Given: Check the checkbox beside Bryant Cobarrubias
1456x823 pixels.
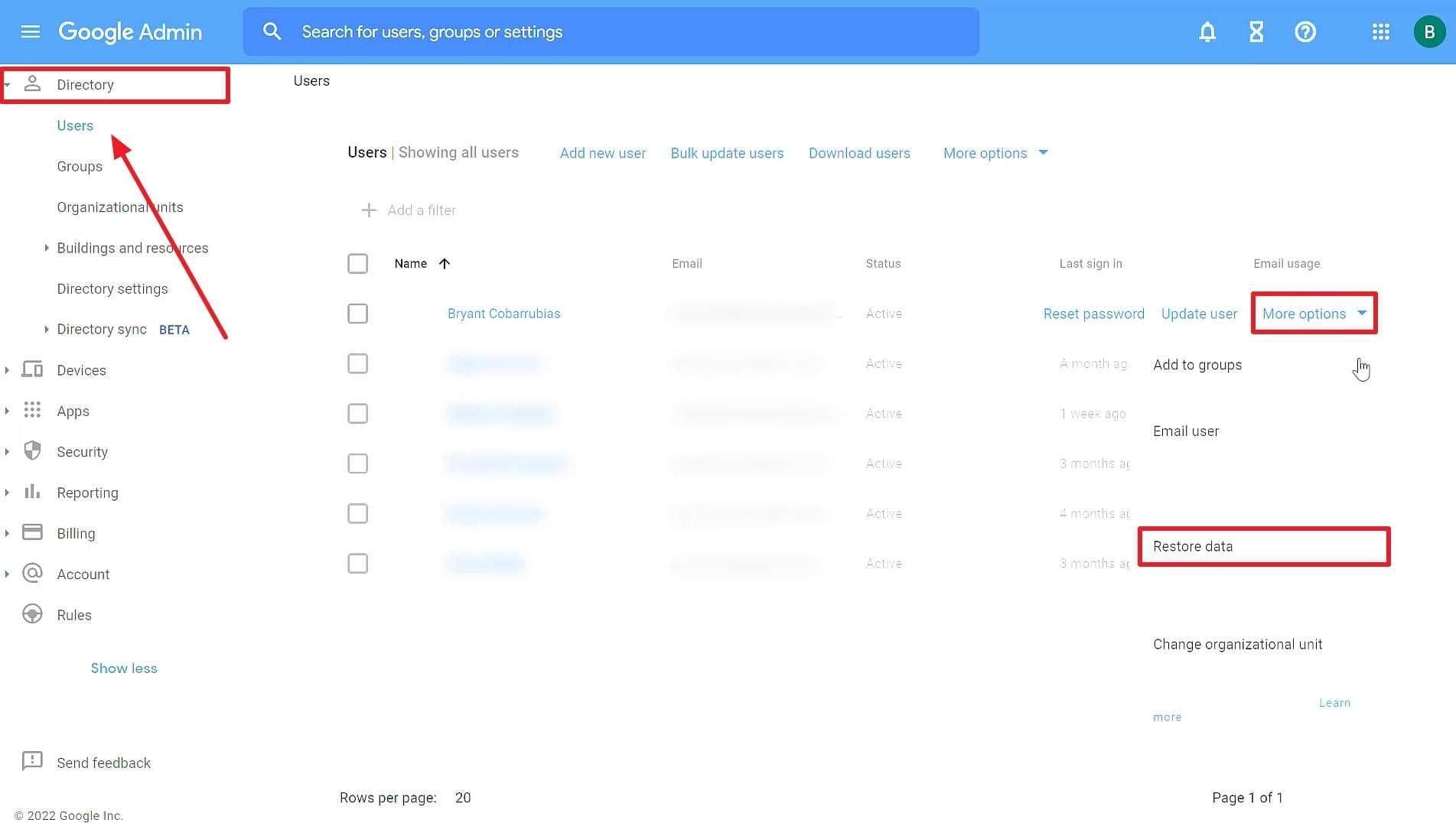Looking at the screenshot, I should 357,313.
